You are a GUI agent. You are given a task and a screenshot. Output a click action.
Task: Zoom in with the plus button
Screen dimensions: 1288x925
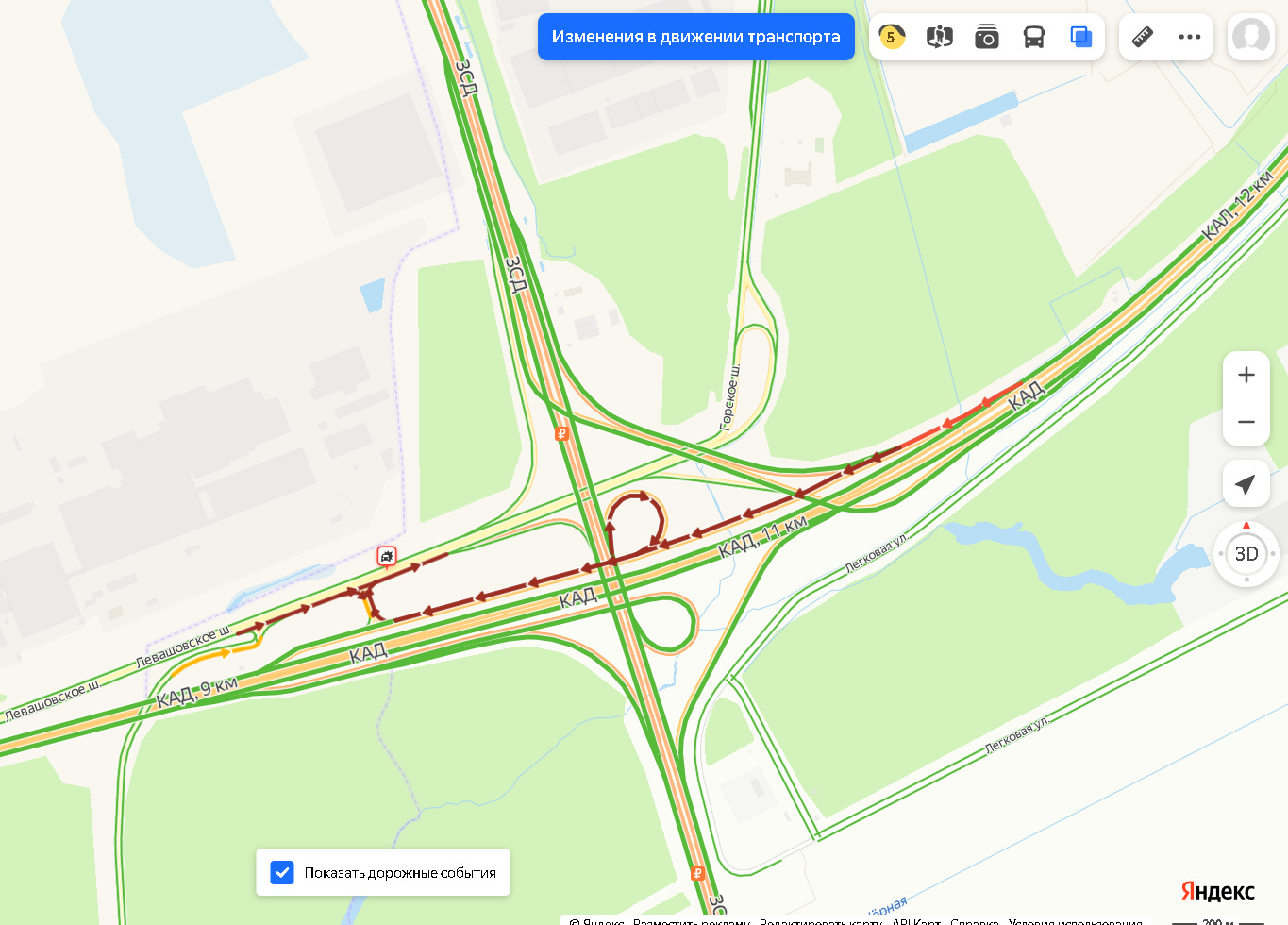click(x=1246, y=375)
